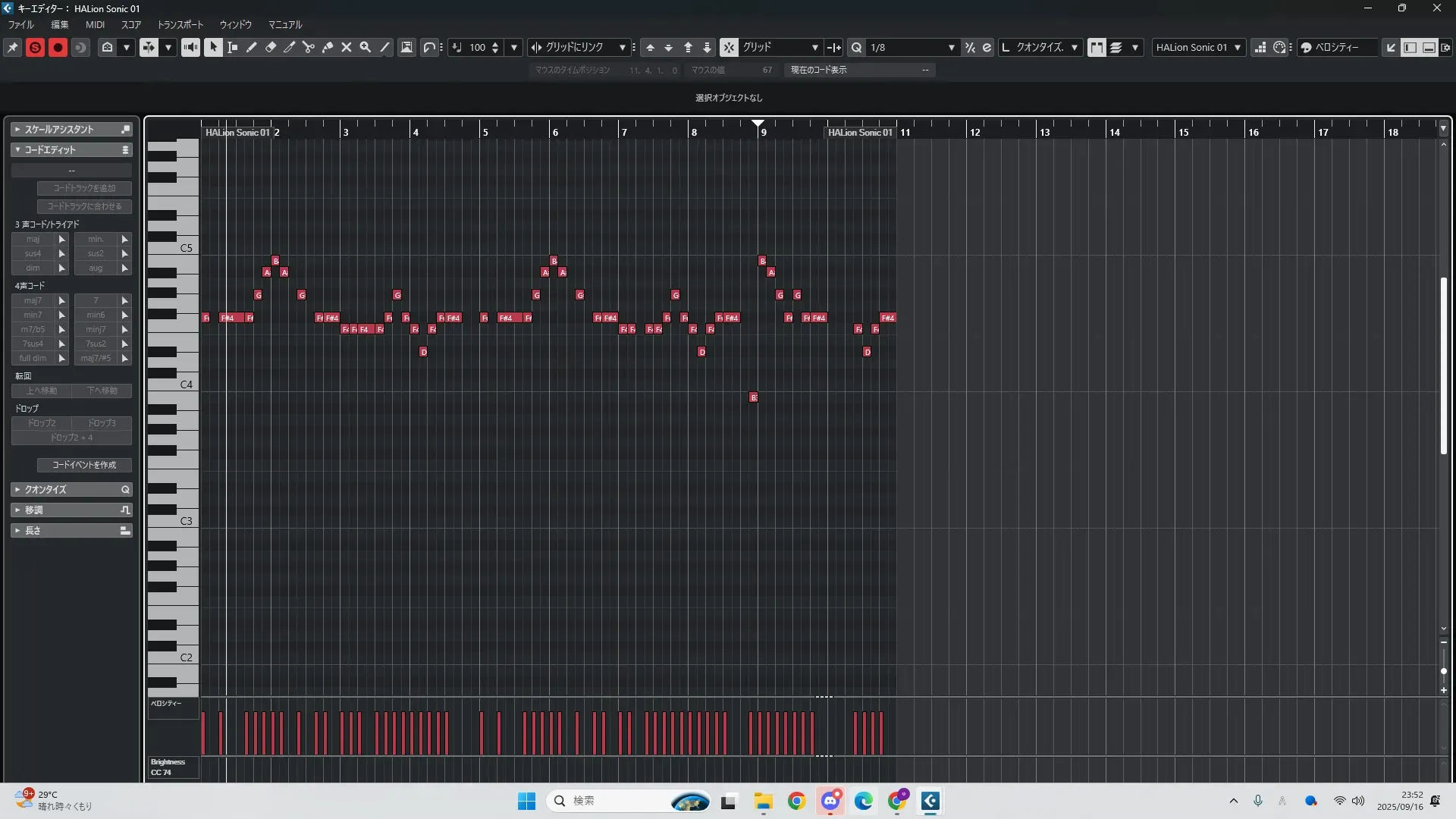Screen dimensions: 1456x819
Task: Click the vertical zoom slider handle
Action: (x=1443, y=671)
